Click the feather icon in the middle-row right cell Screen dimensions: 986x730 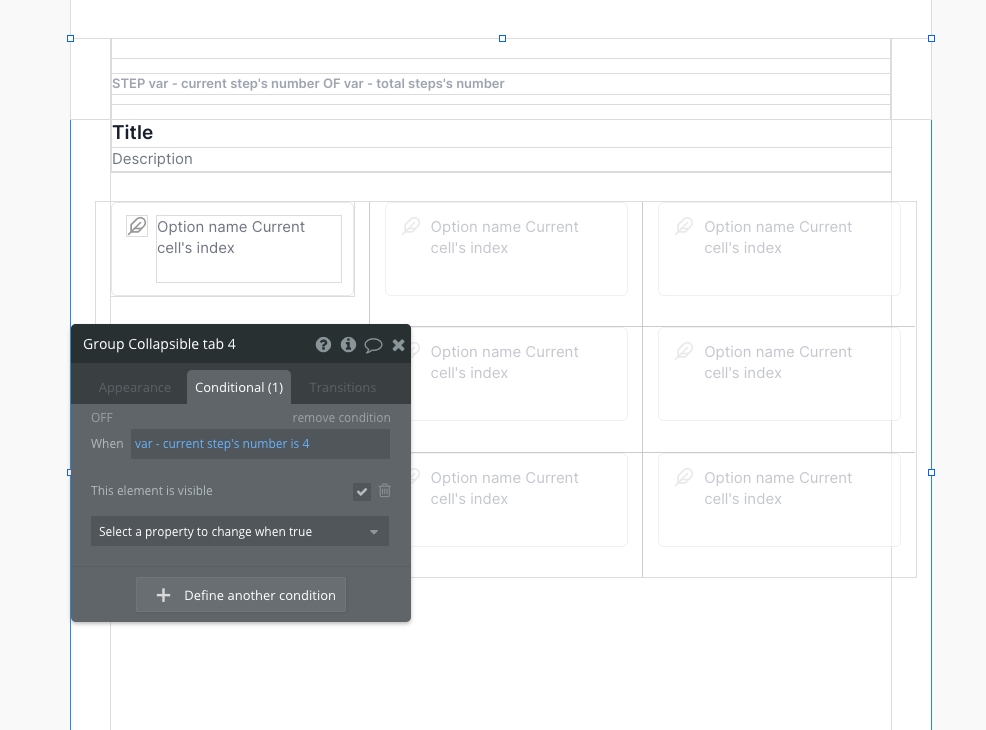tap(684, 352)
